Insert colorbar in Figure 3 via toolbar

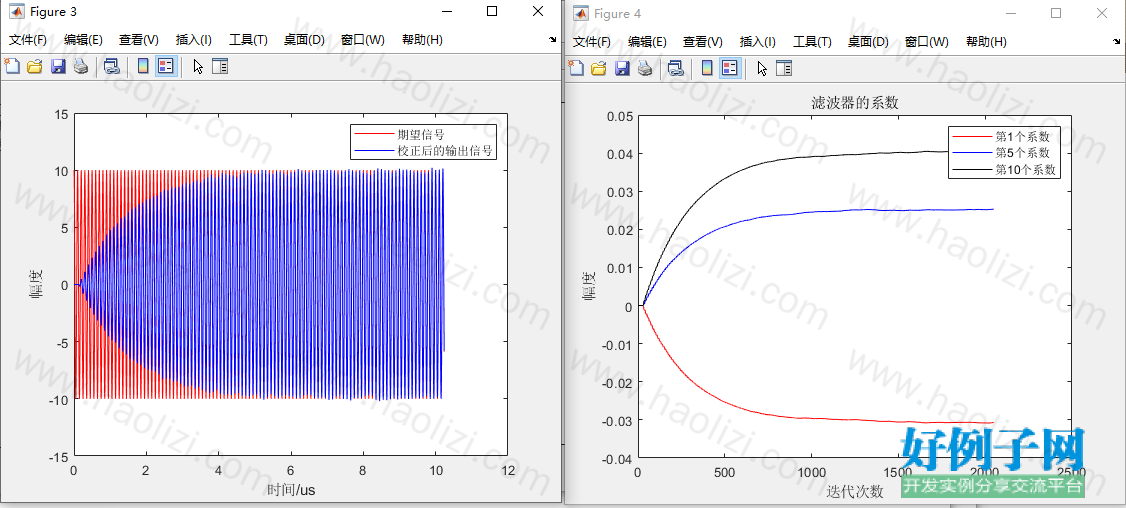click(x=143, y=67)
